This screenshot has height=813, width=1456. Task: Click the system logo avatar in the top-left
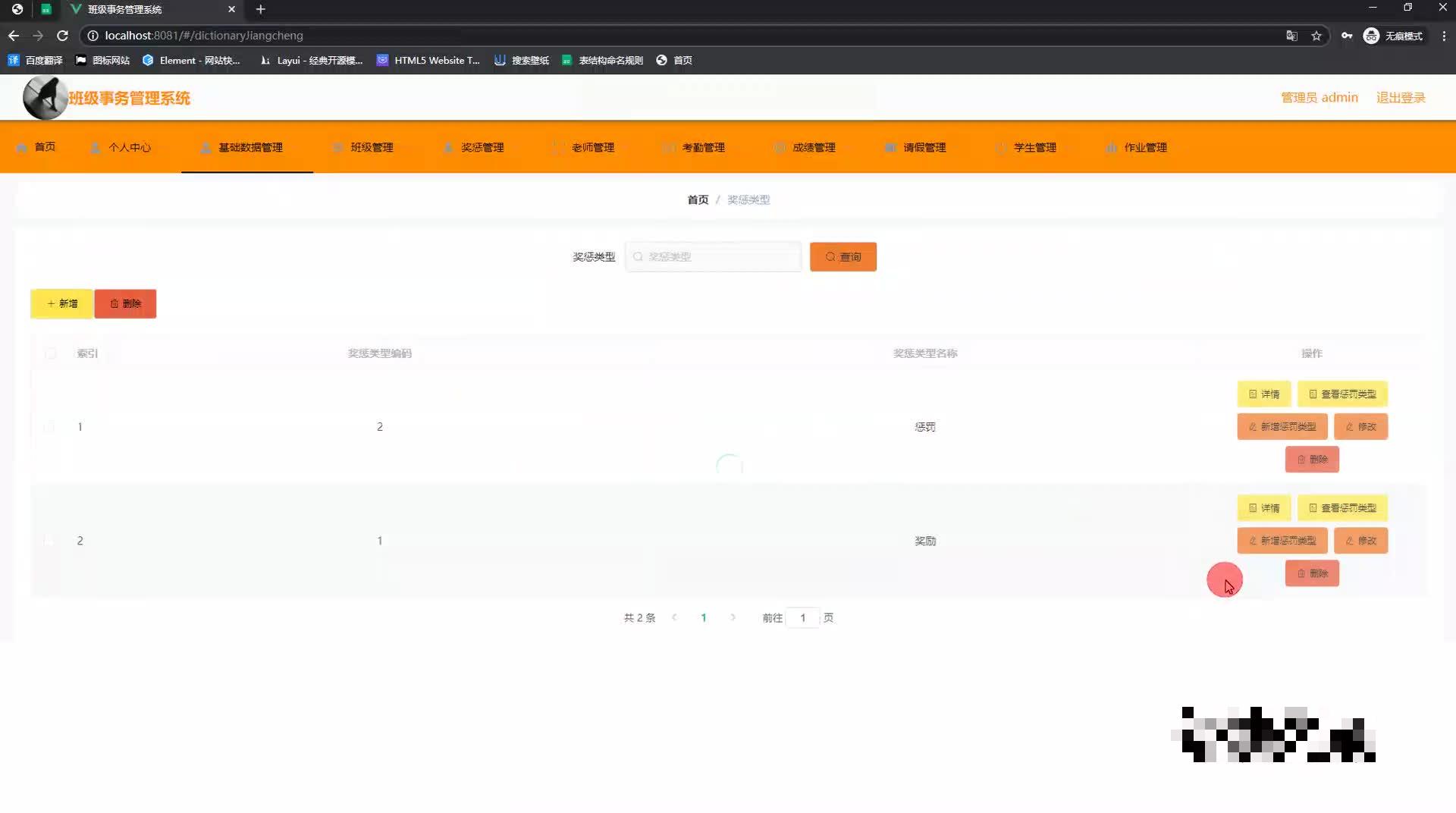click(x=44, y=97)
